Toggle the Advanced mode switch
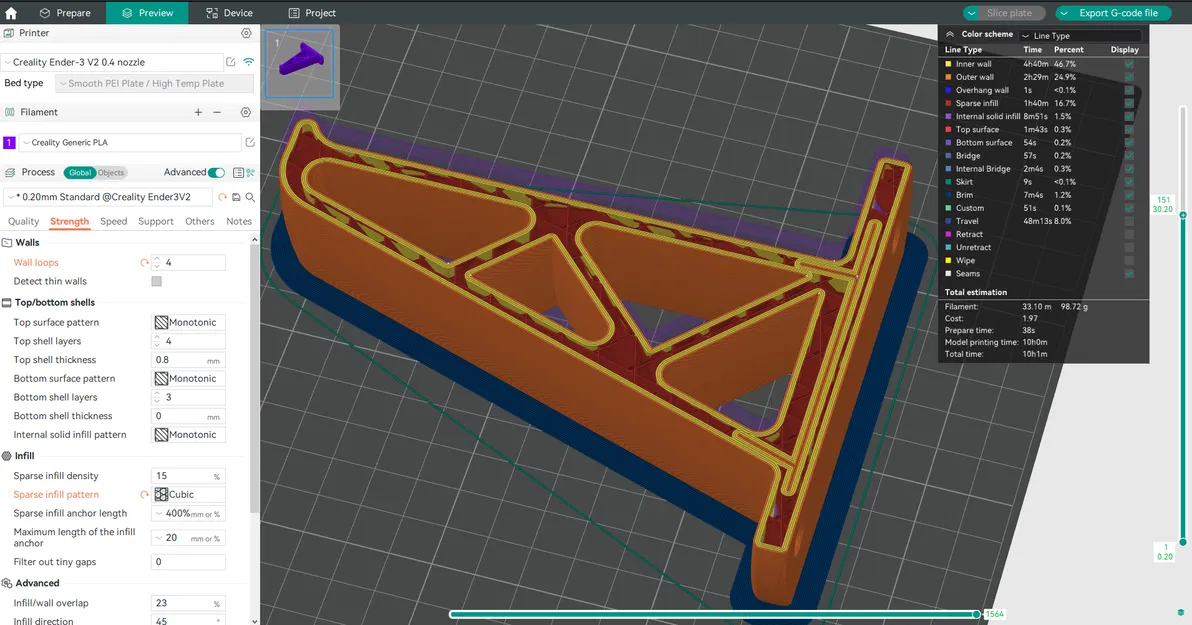Viewport: 1192px width, 625px height. pyautogui.click(x=217, y=173)
